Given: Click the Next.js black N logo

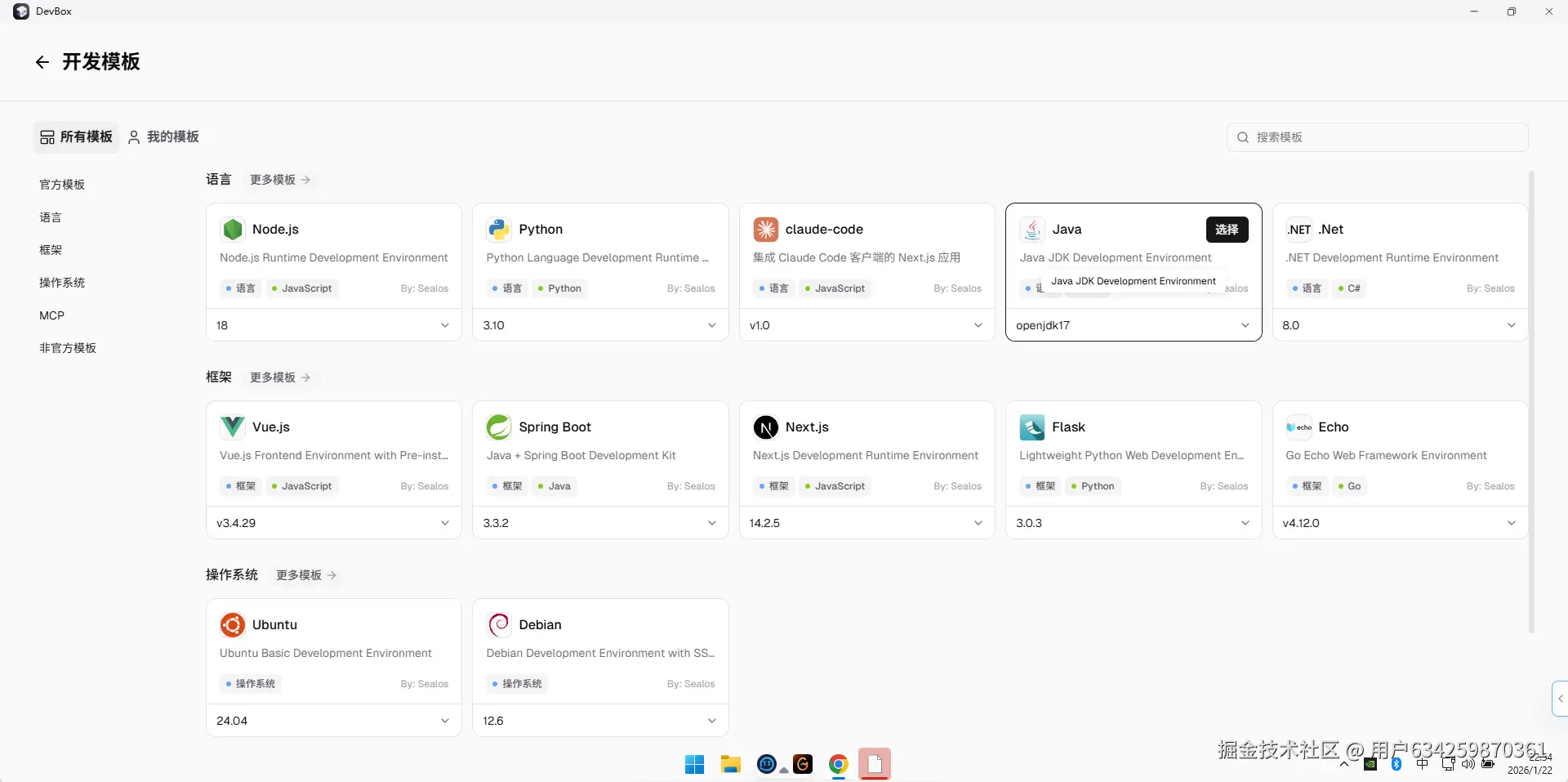Looking at the screenshot, I should (766, 427).
